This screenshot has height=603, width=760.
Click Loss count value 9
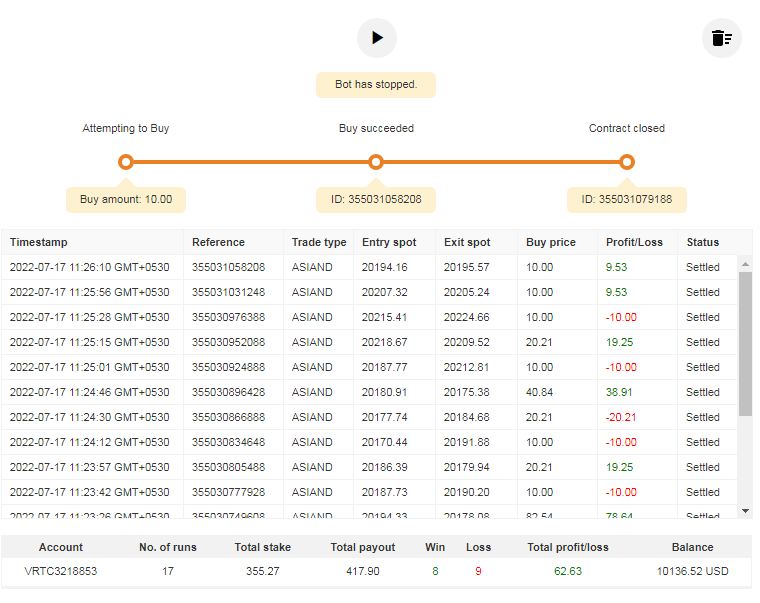coord(478,571)
